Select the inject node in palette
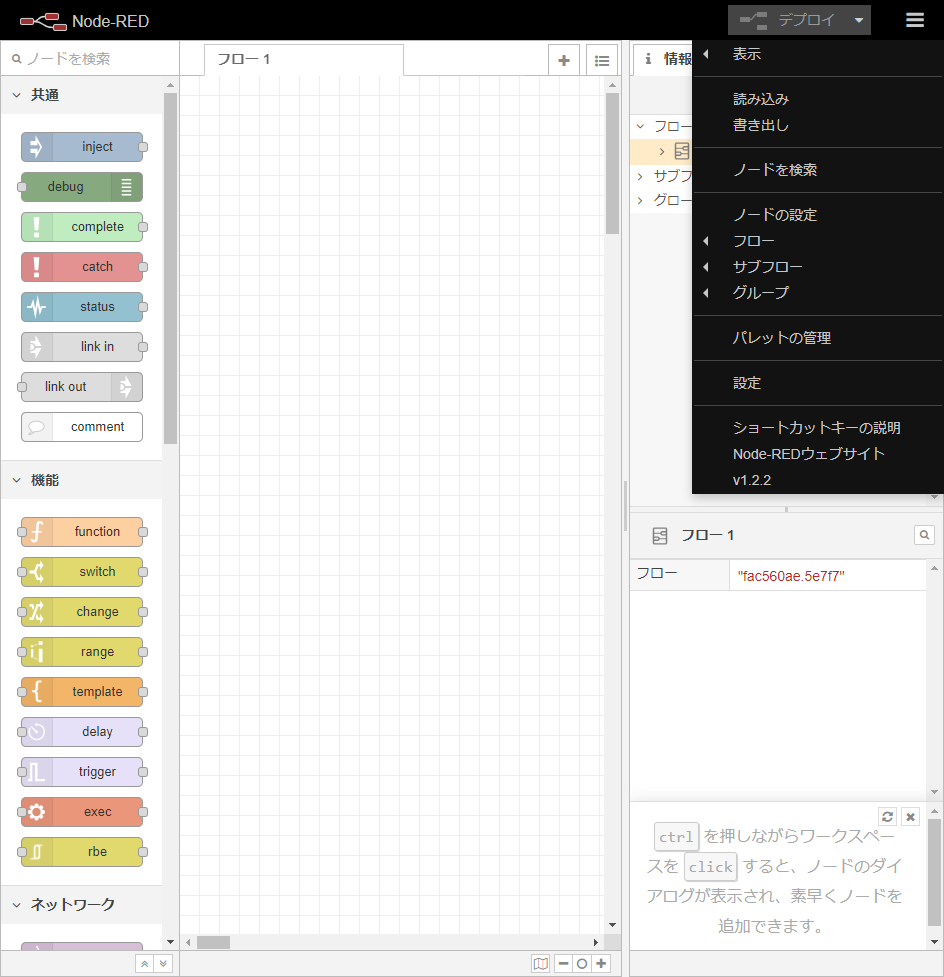The height and width of the screenshot is (977, 944). [x=82, y=147]
